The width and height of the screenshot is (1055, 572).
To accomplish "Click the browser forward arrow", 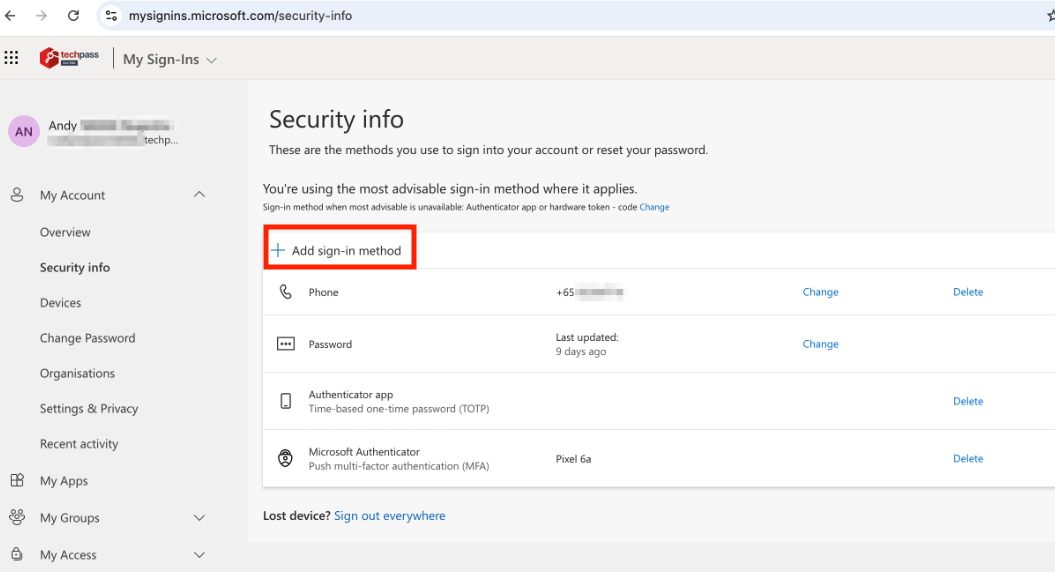I will 41,16.
